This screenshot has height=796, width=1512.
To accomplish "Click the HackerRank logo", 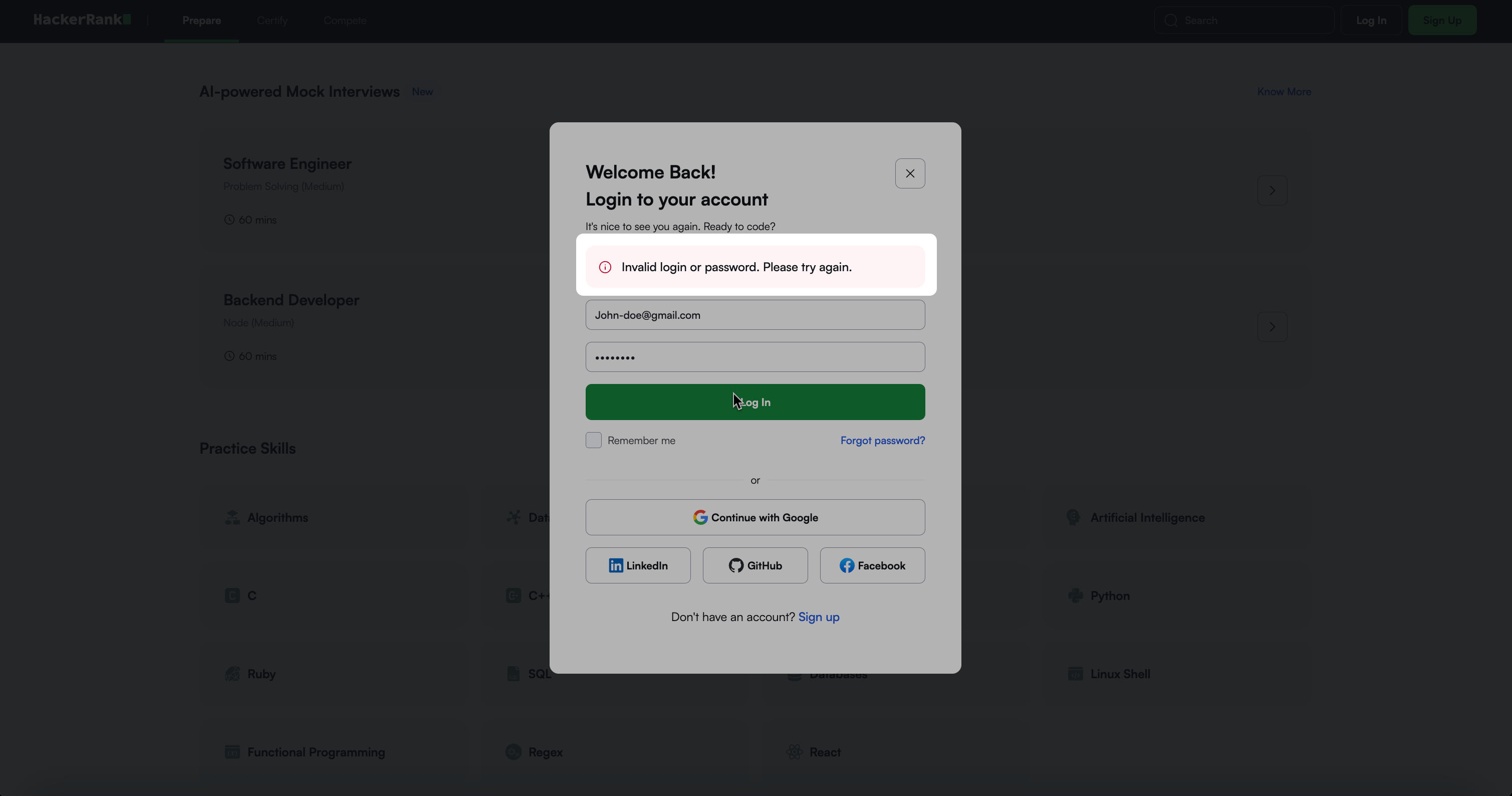I will (x=82, y=20).
